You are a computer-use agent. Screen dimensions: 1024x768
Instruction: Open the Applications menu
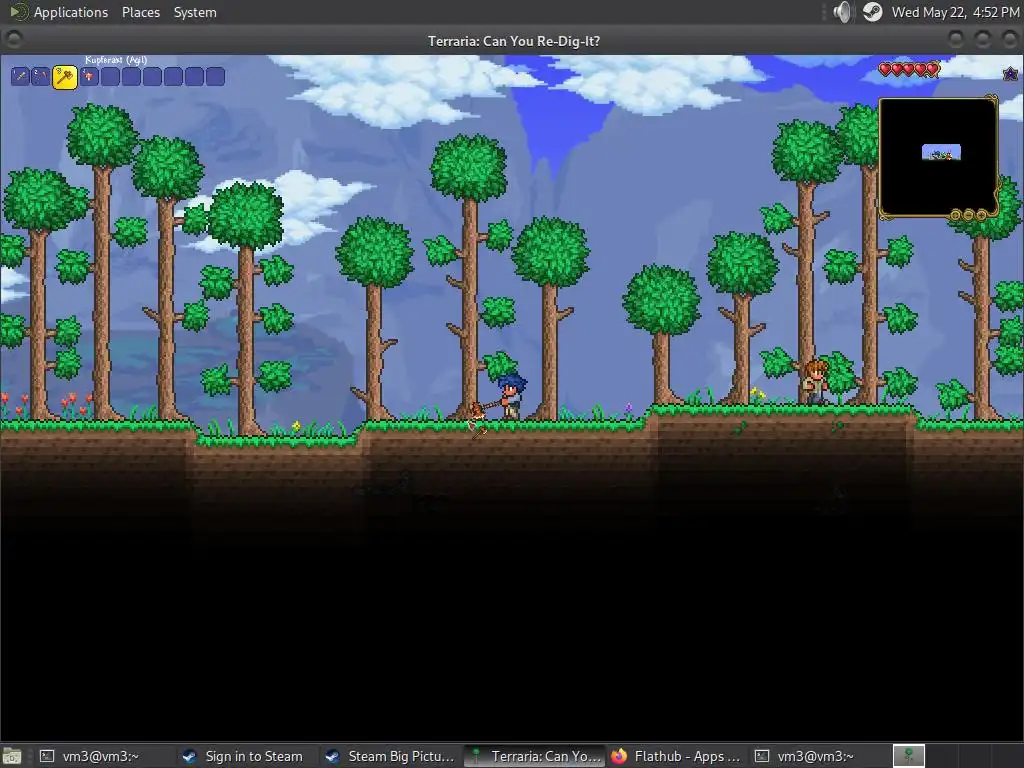click(x=71, y=12)
